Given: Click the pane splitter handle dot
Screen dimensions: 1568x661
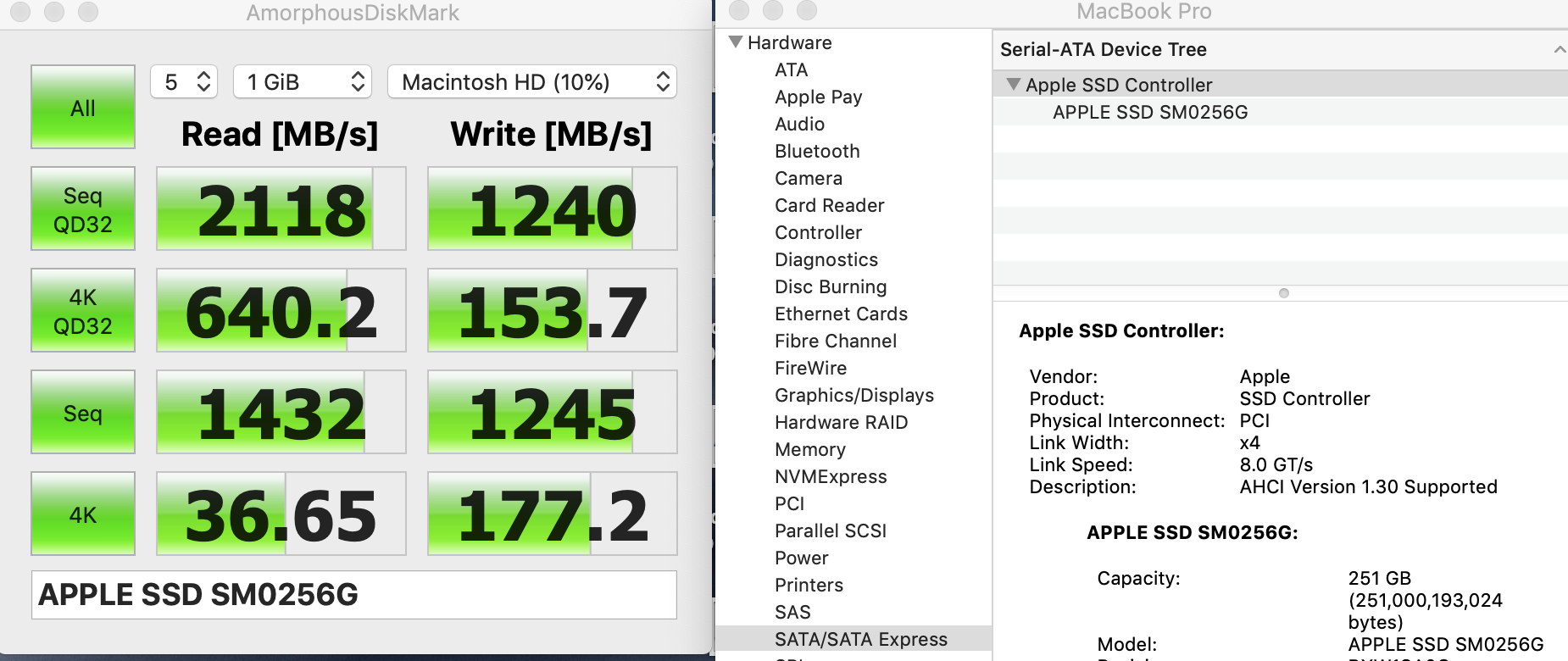Looking at the screenshot, I should click(x=1284, y=293).
